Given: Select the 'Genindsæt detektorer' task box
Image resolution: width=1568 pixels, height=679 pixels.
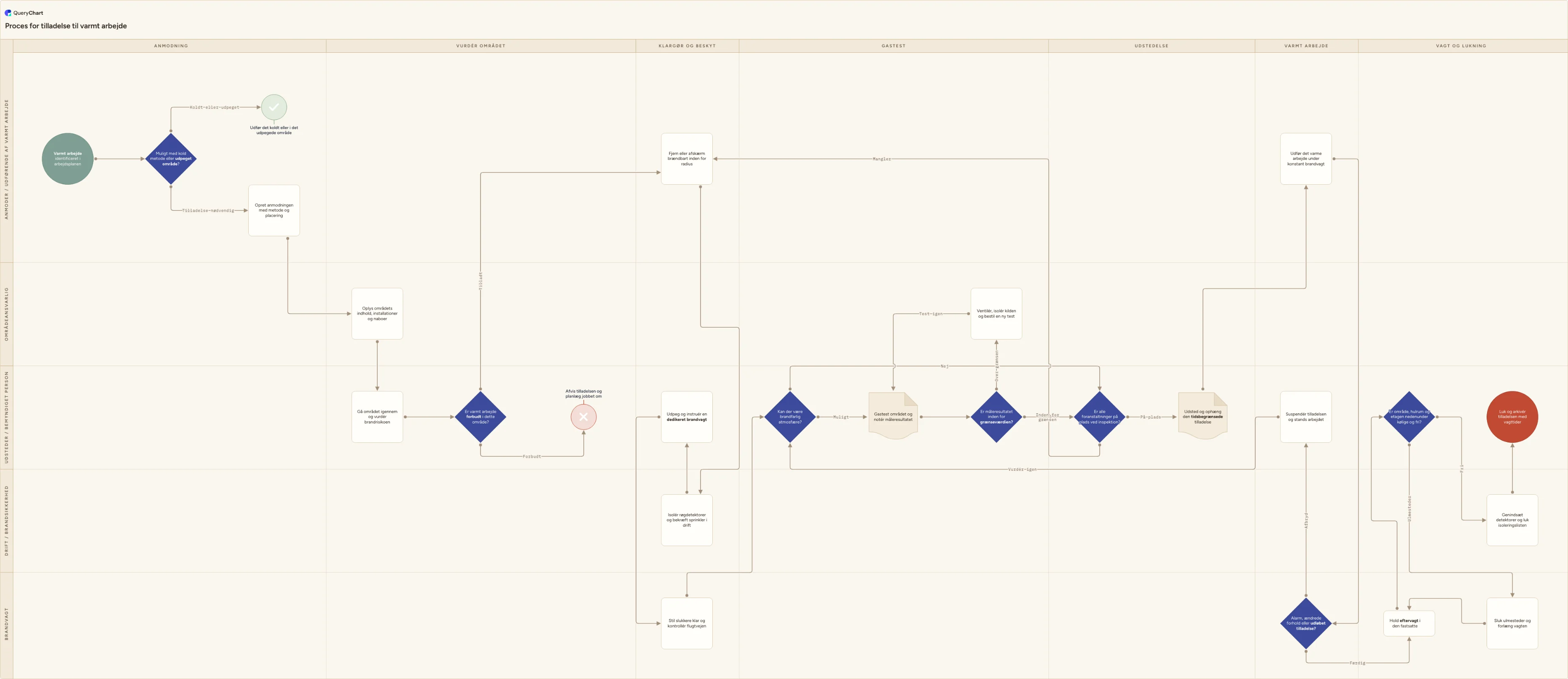Looking at the screenshot, I should pos(1512,520).
